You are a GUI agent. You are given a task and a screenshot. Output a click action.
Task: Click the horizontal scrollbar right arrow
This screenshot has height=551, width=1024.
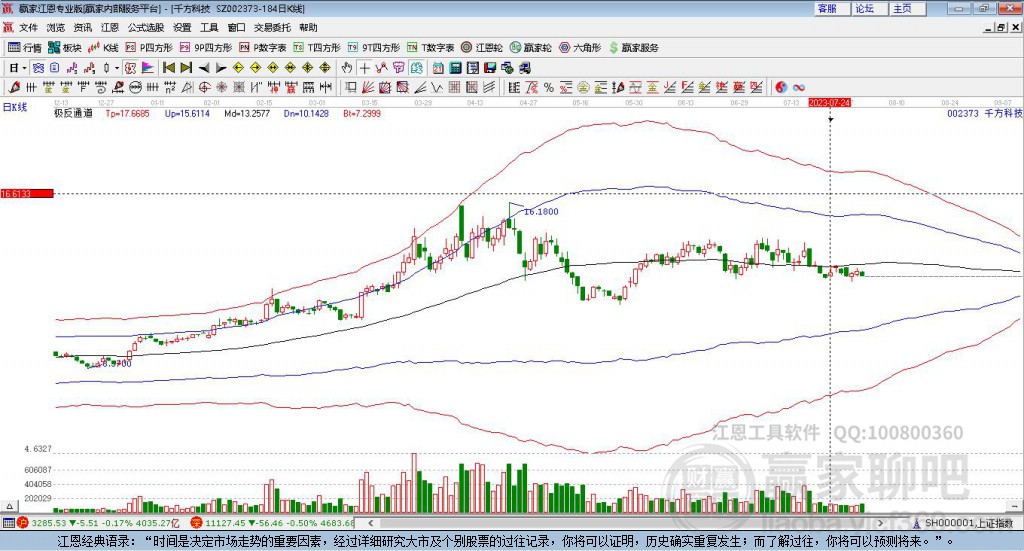880,523
